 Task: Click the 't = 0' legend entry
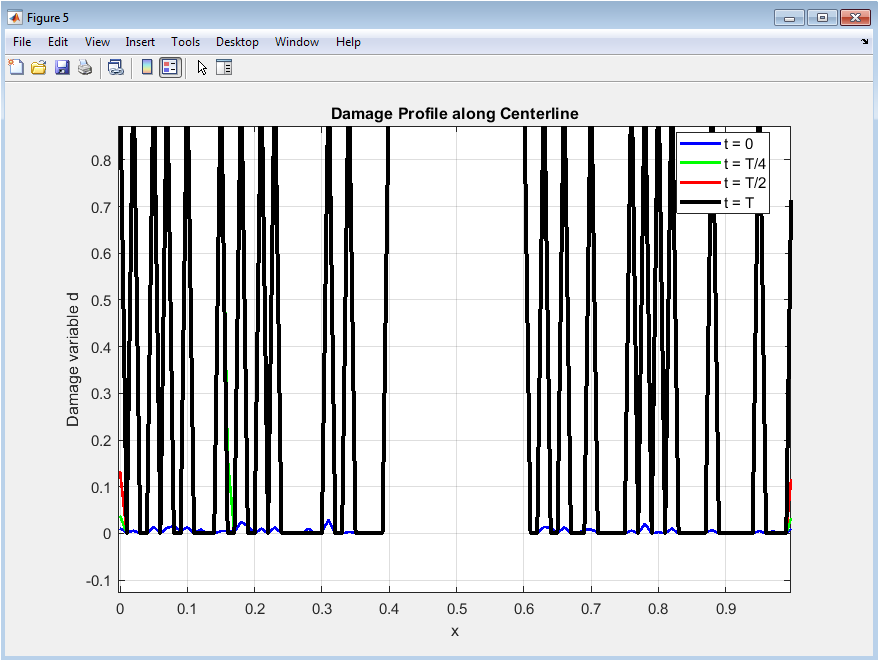point(738,144)
